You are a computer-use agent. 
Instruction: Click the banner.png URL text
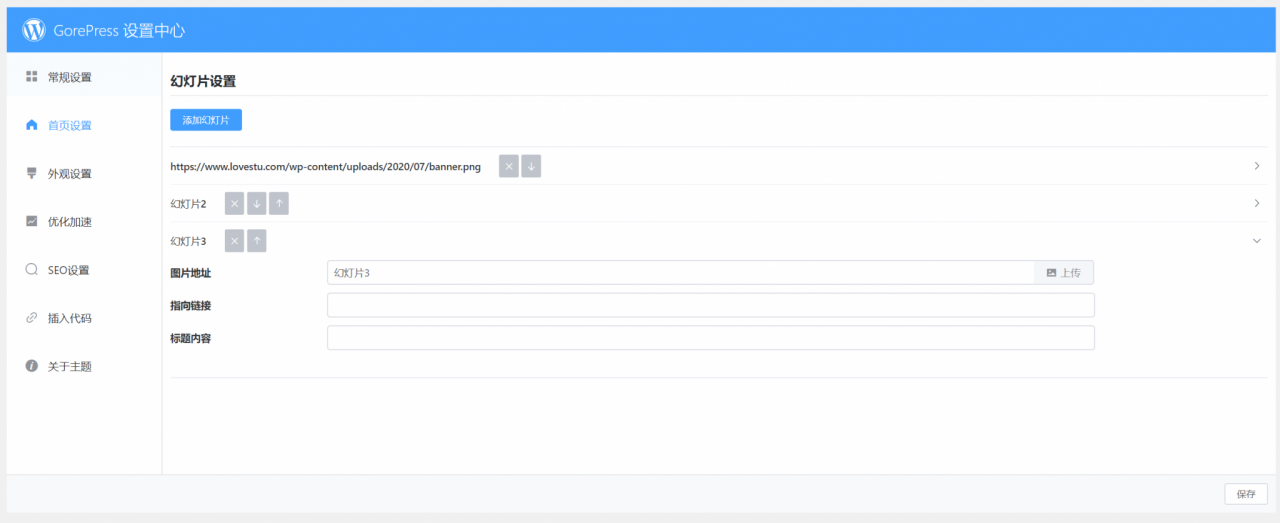click(x=326, y=167)
